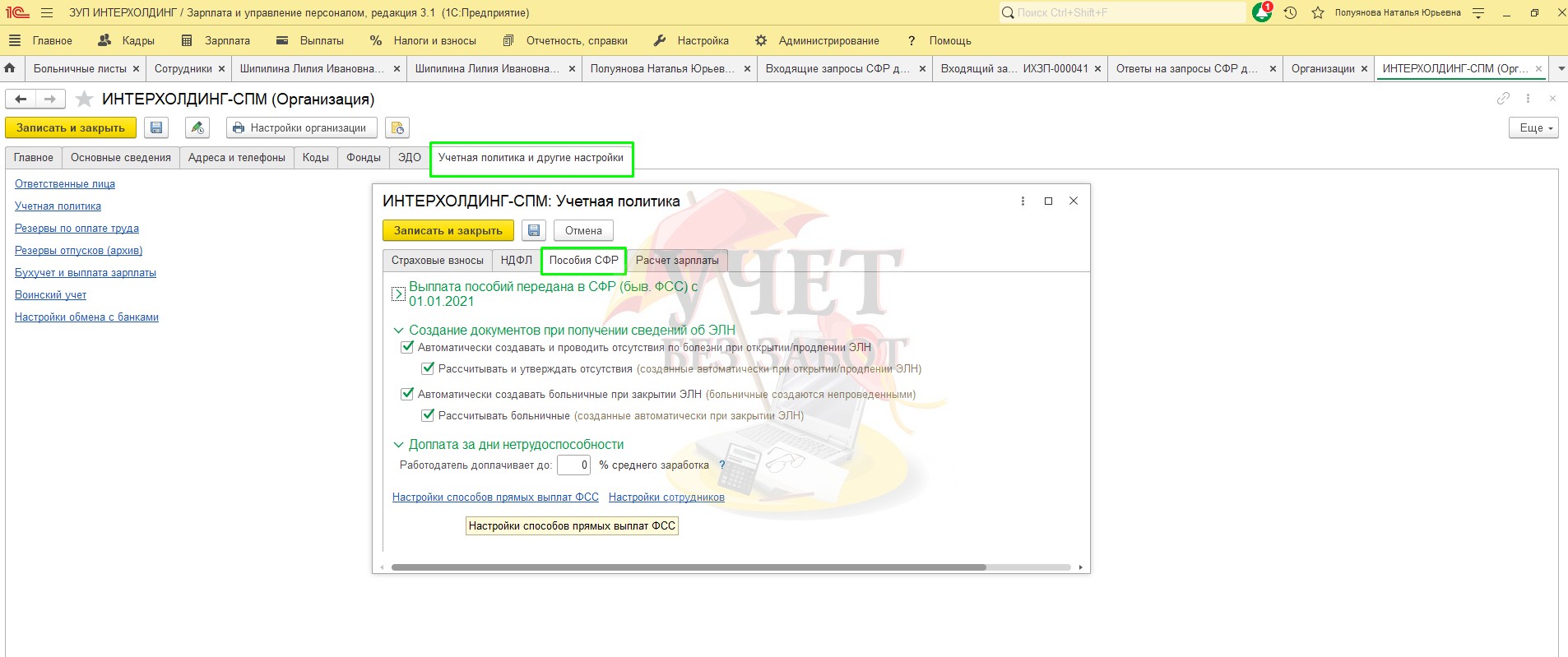Open the history clock icon
This screenshot has width=1568, height=657.
1290,13
